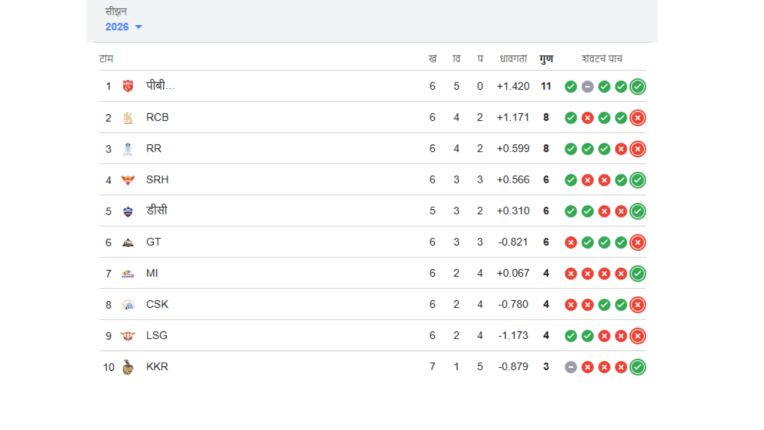Image resolution: width=764 pixels, height=430 pixels.
Task: Click the RCB team logo
Action: tap(127, 118)
